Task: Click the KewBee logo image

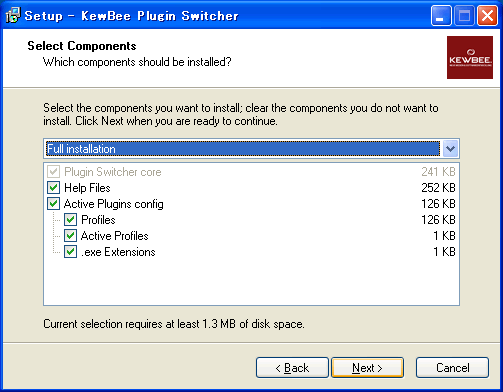Action: [470, 57]
